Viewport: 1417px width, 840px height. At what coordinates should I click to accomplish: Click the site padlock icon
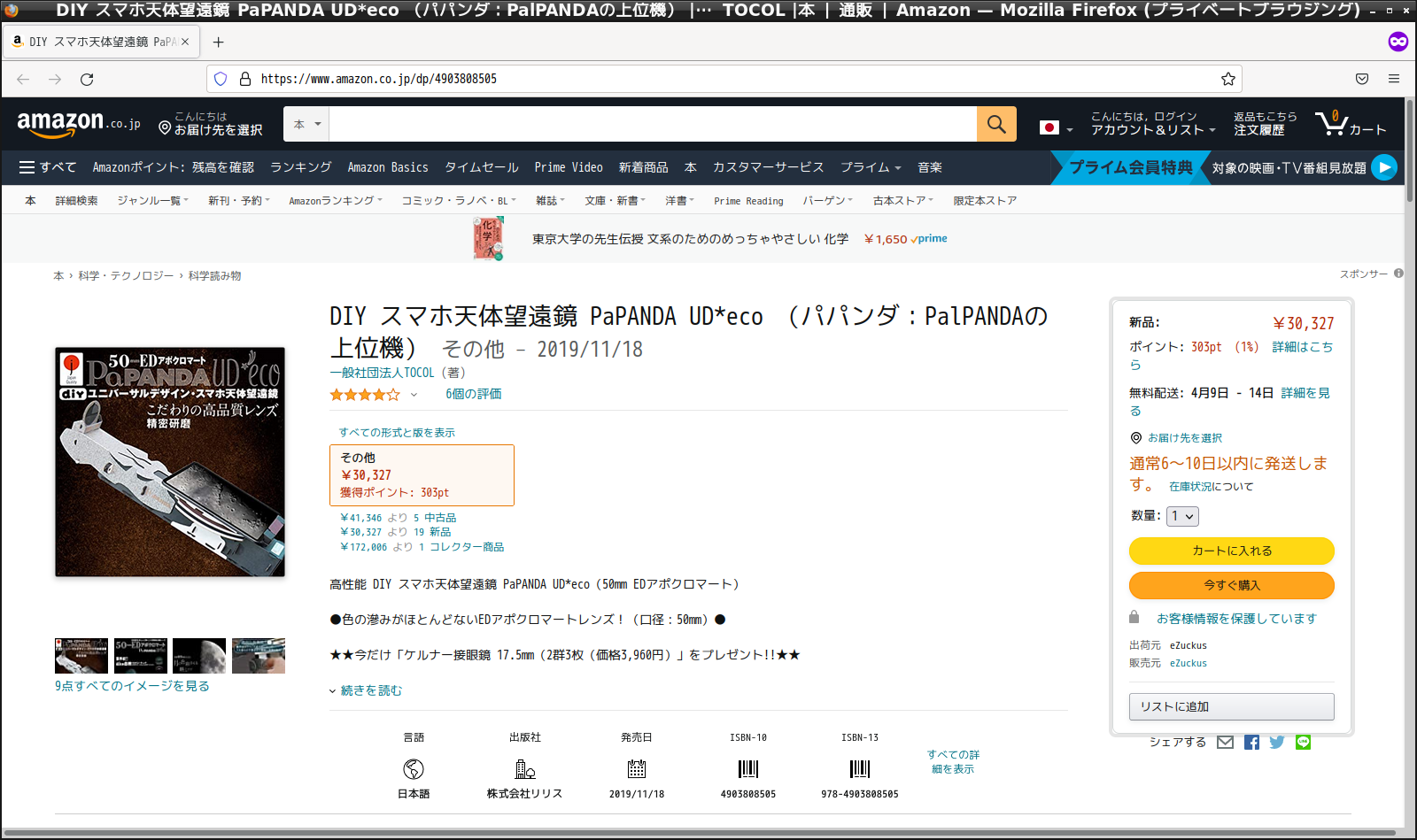click(245, 79)
